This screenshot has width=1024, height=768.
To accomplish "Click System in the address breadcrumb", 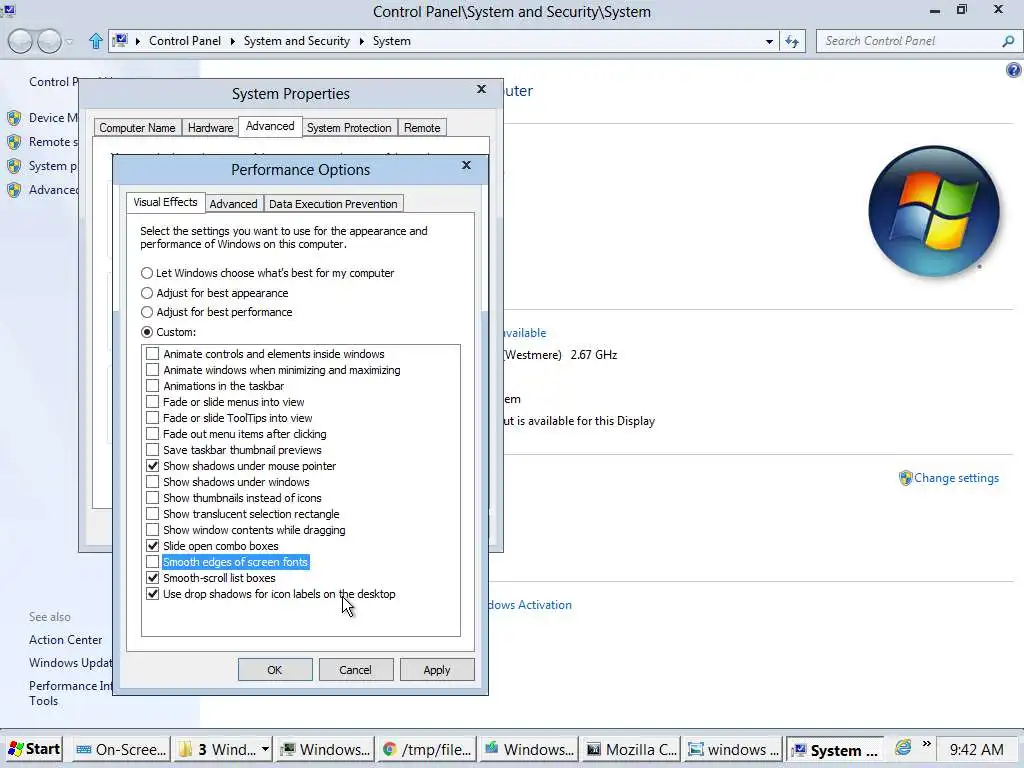I will pos(391,41).
